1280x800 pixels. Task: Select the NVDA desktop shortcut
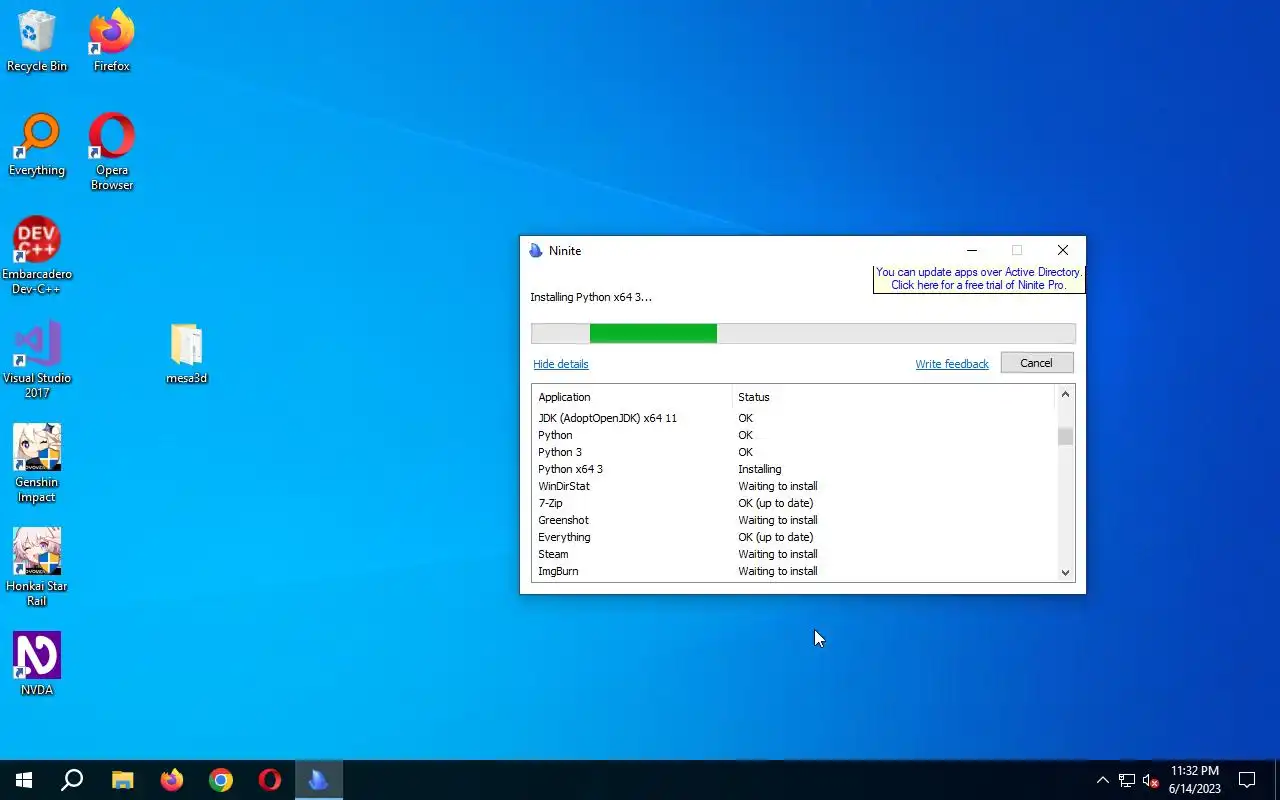[x=37, y=664]
